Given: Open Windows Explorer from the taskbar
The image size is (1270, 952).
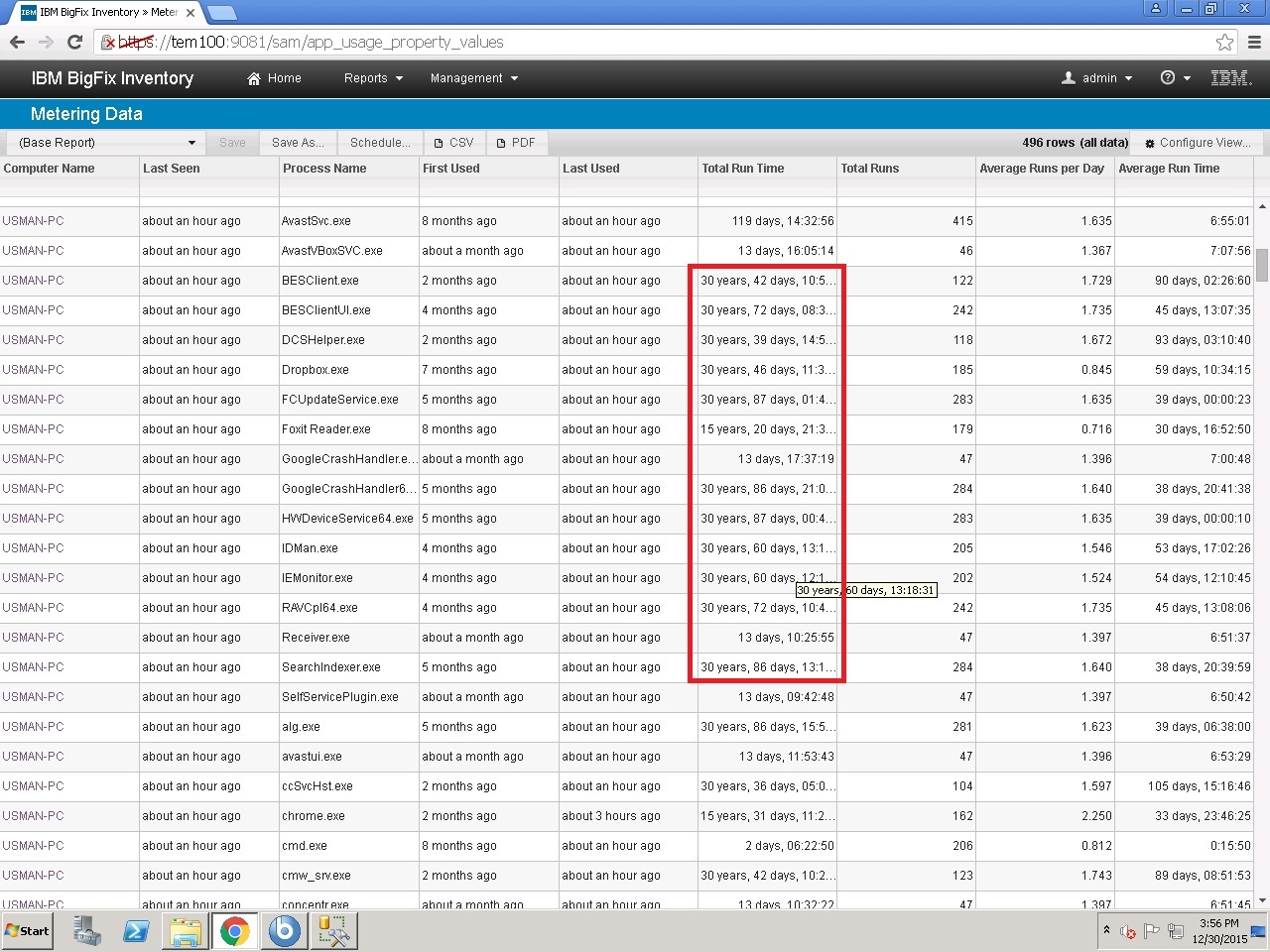Looking at the screenshot, I should point(185,931).
